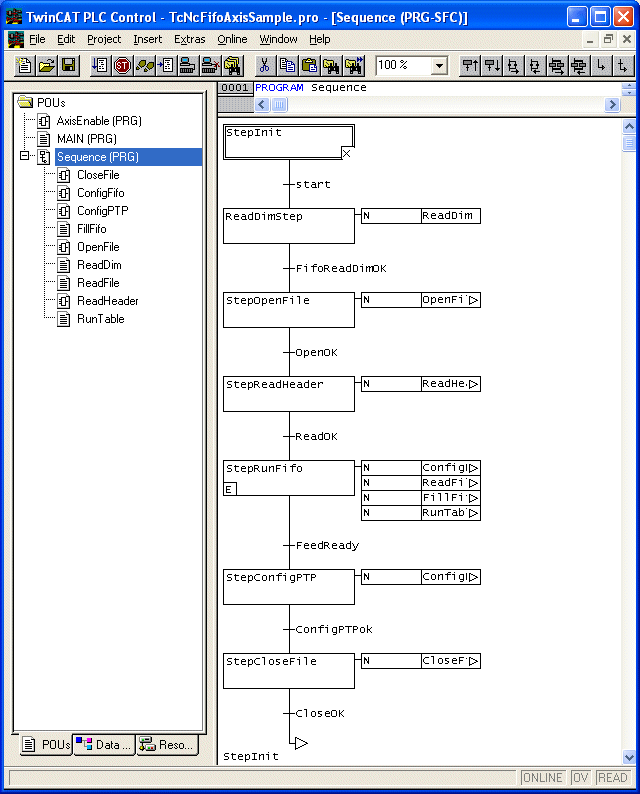Select the ReadDimStep step box

[289, 226]
